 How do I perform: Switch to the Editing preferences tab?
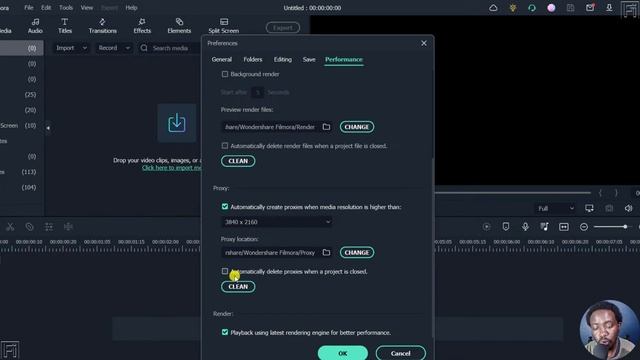coord(282,60)
